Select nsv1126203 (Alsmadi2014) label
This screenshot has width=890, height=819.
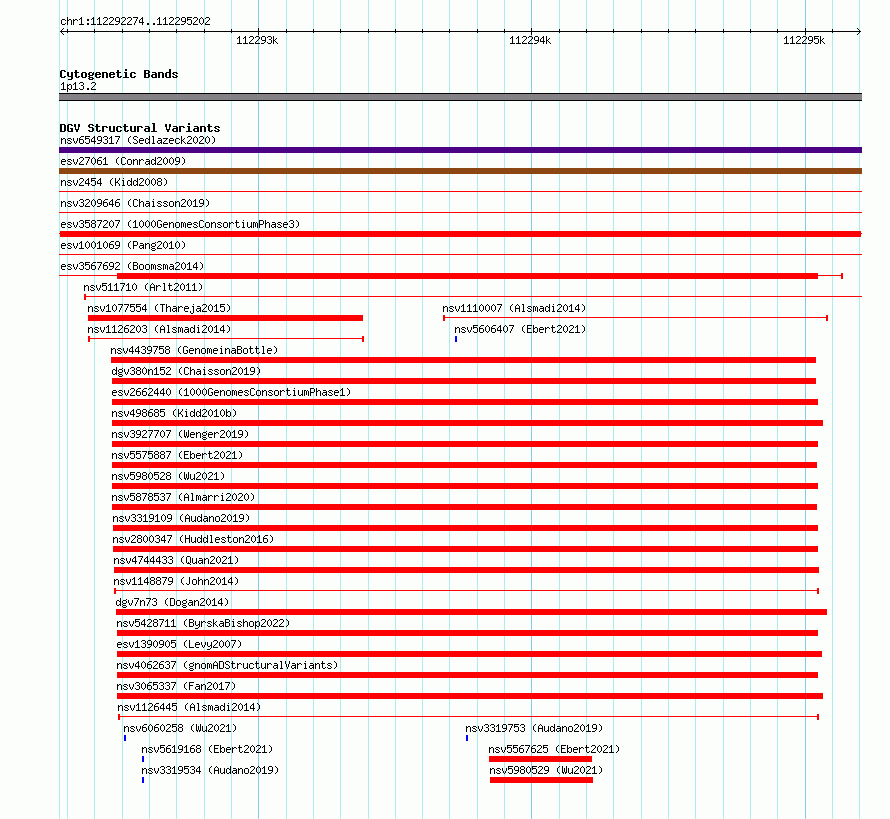tap(159, 329)
